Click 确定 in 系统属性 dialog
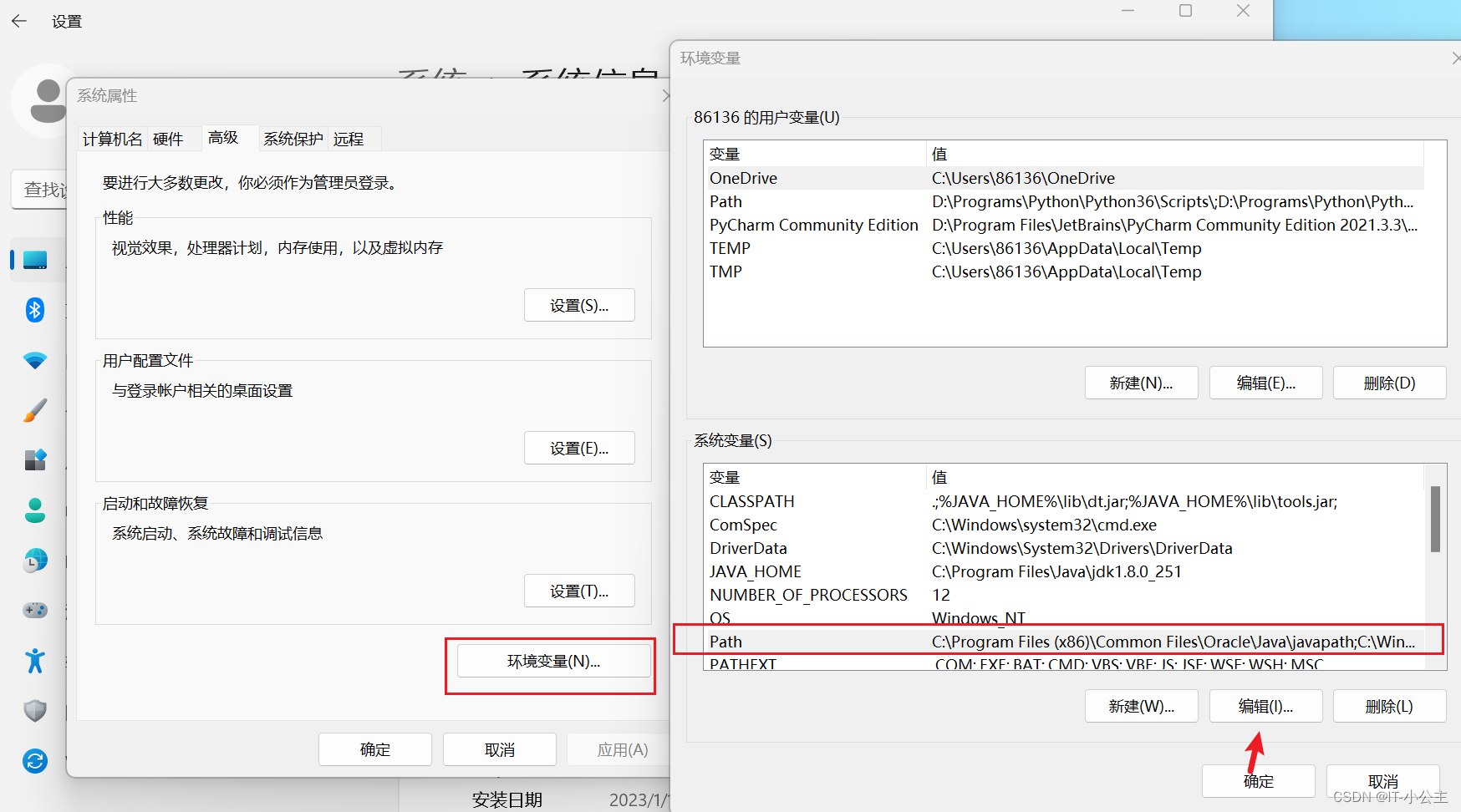 (375, 749)
